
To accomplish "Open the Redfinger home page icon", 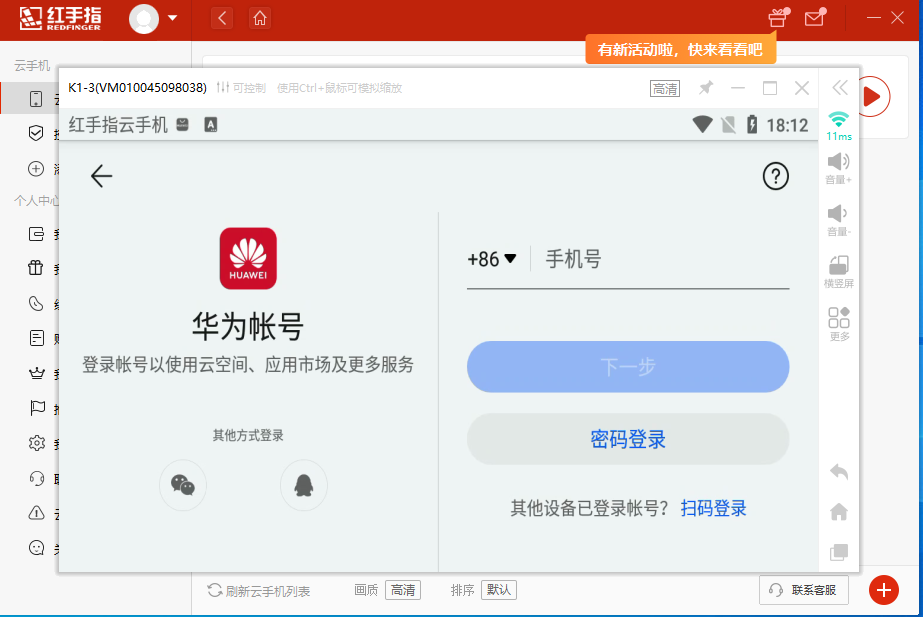I will click(x=260, y=19).
